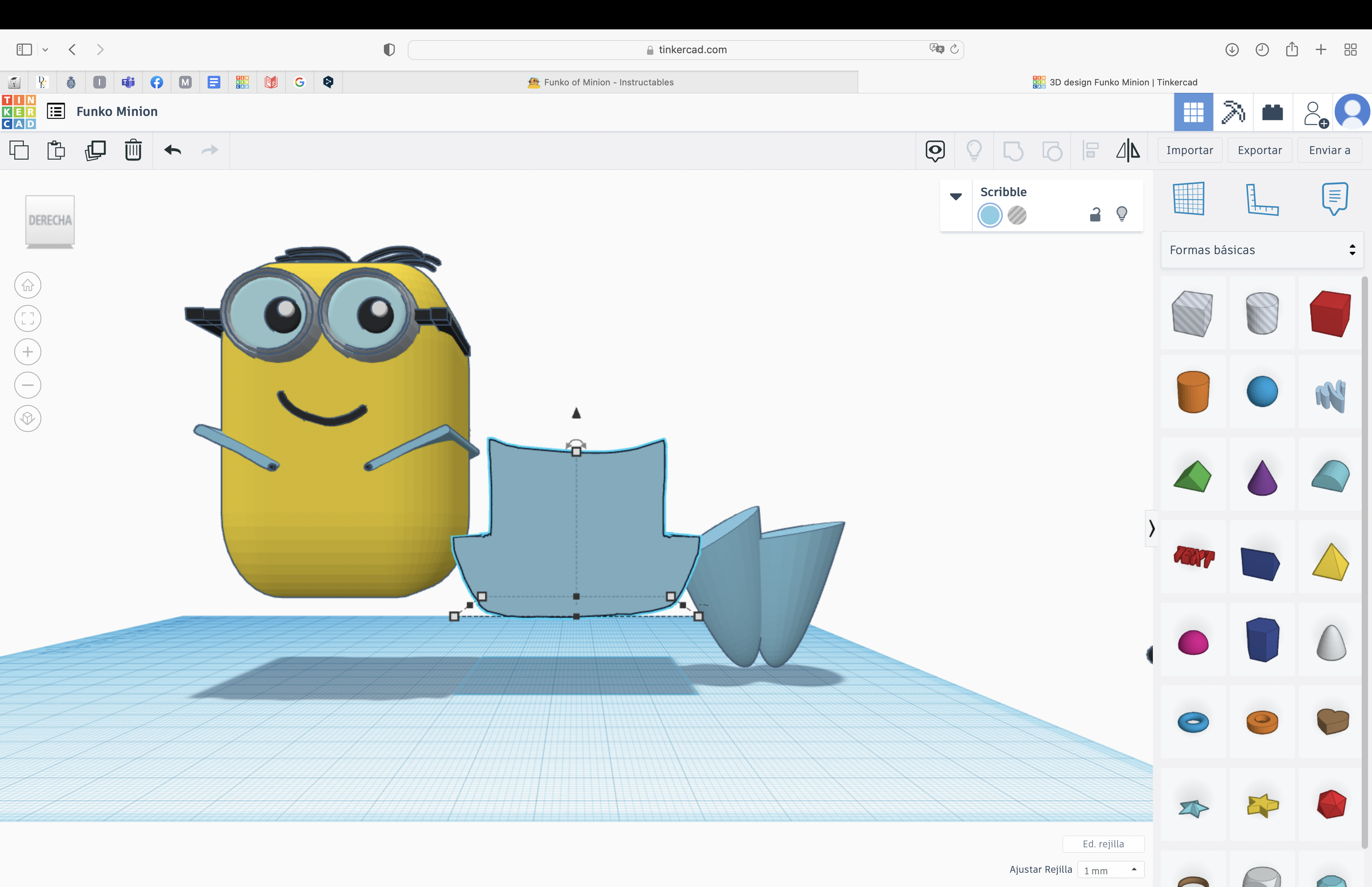Pick the orange Cylinder shape

[1193, 391]
